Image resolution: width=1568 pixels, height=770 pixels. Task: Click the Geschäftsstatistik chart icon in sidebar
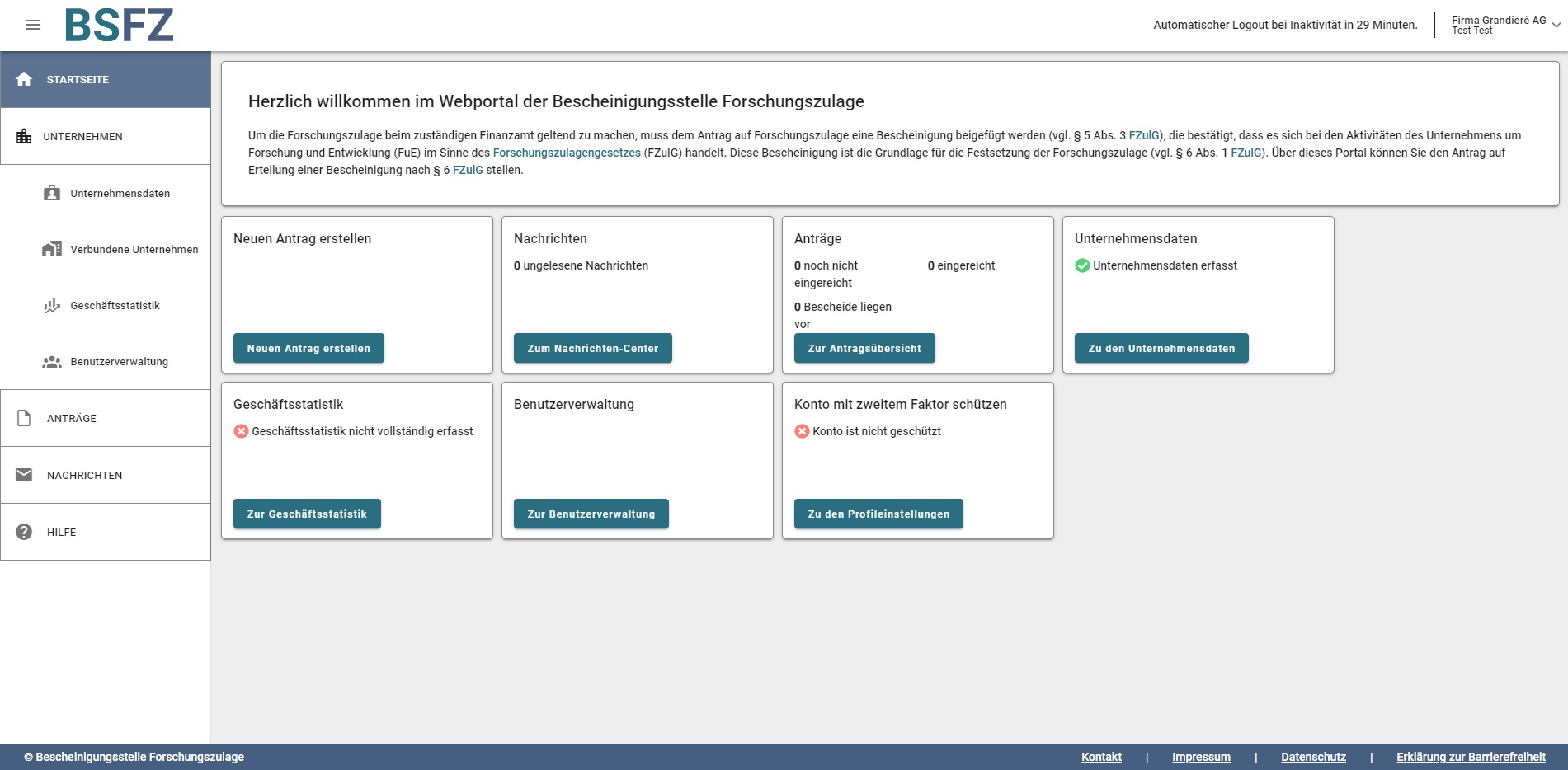click(52, 305)
